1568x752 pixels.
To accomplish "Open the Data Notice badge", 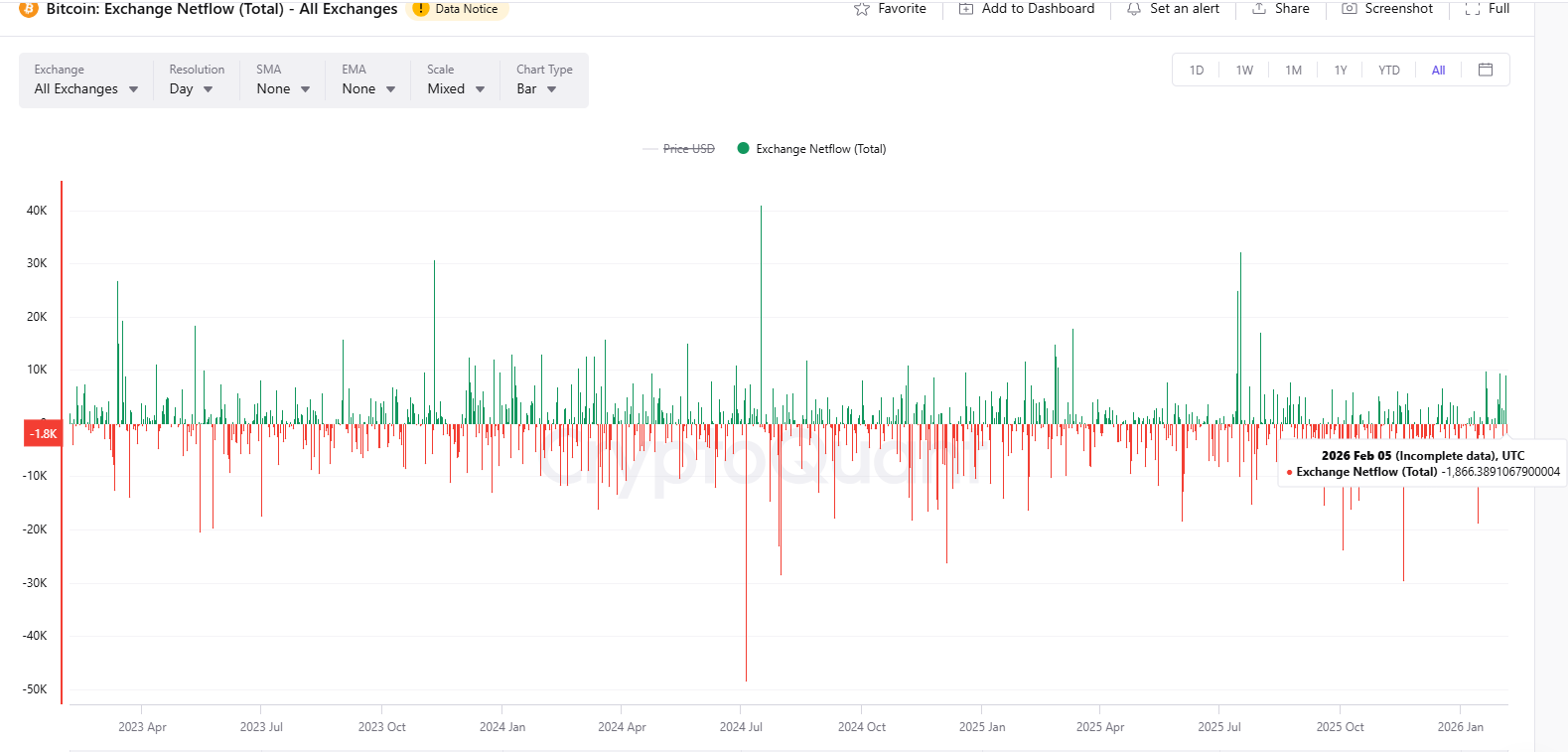I will tap(457, 9).
